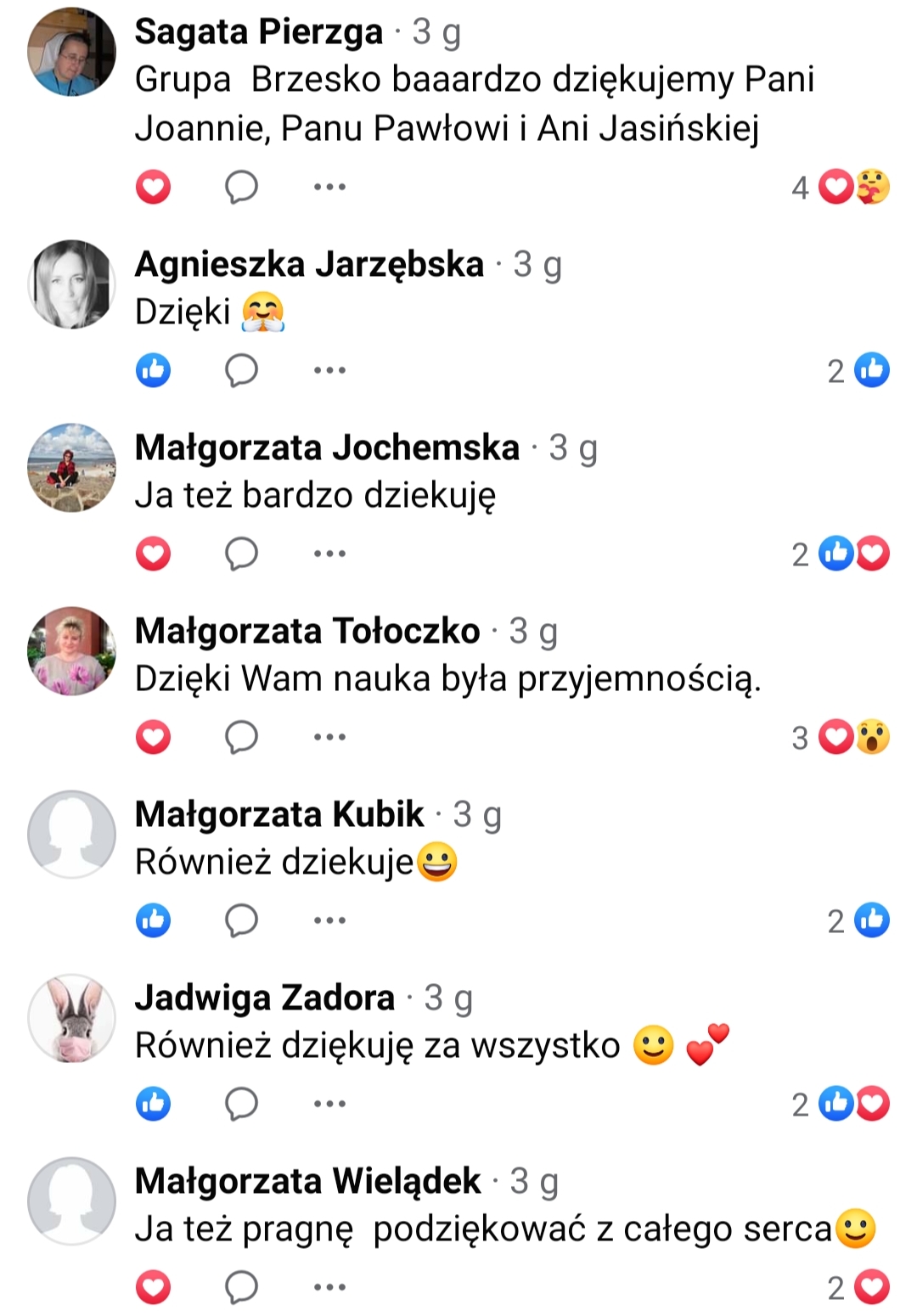Click comment bubble under Małgorzata Tołoczko's comment
This screenshot has height=1316, width=917.
[241, 737]
